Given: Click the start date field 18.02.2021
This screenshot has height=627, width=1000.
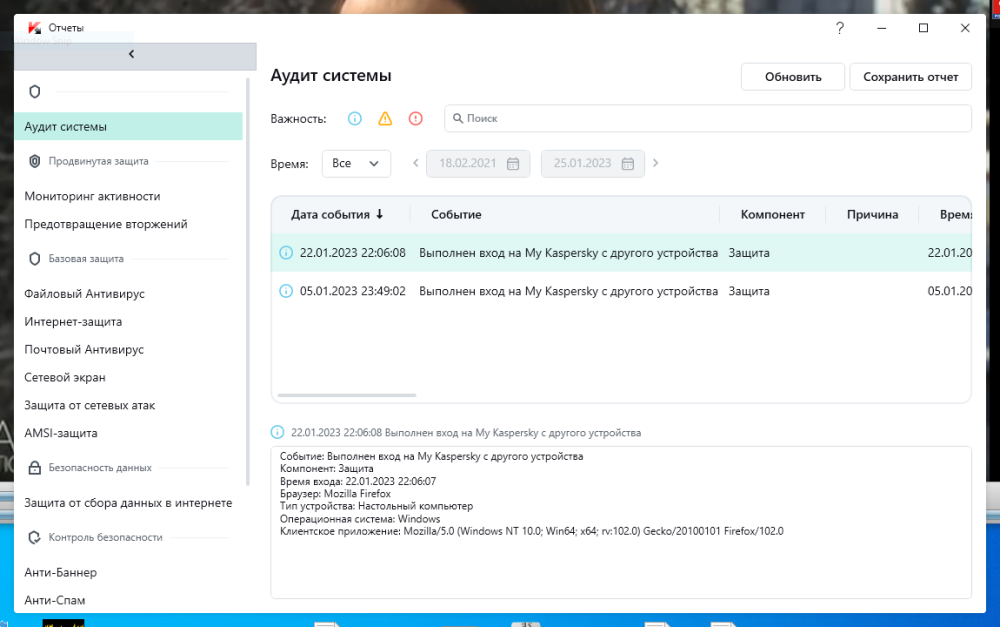Looking at the screenshot, I should (478, 164).
